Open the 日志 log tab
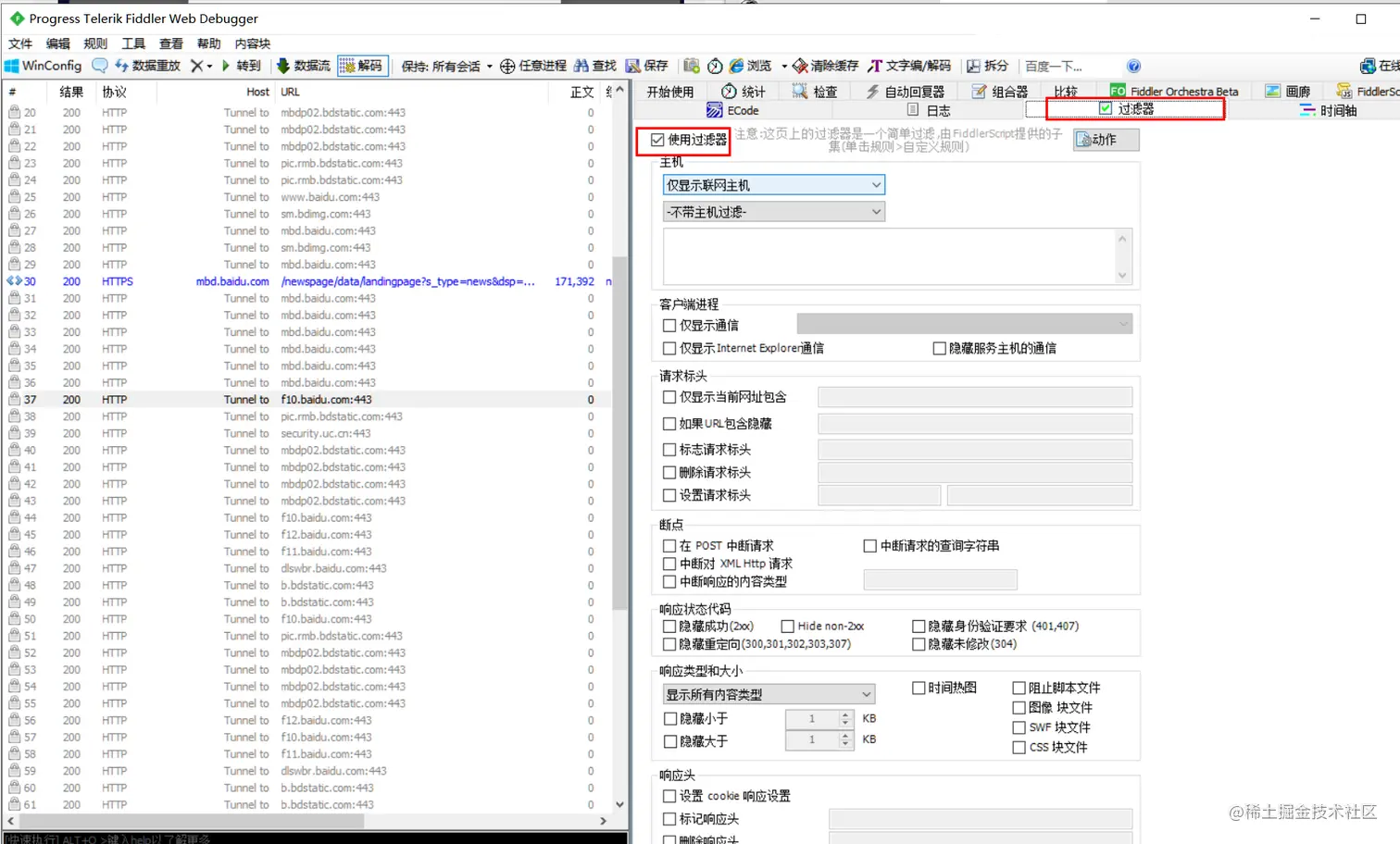Screen dimensions: 1400x844 coord(929,110)
